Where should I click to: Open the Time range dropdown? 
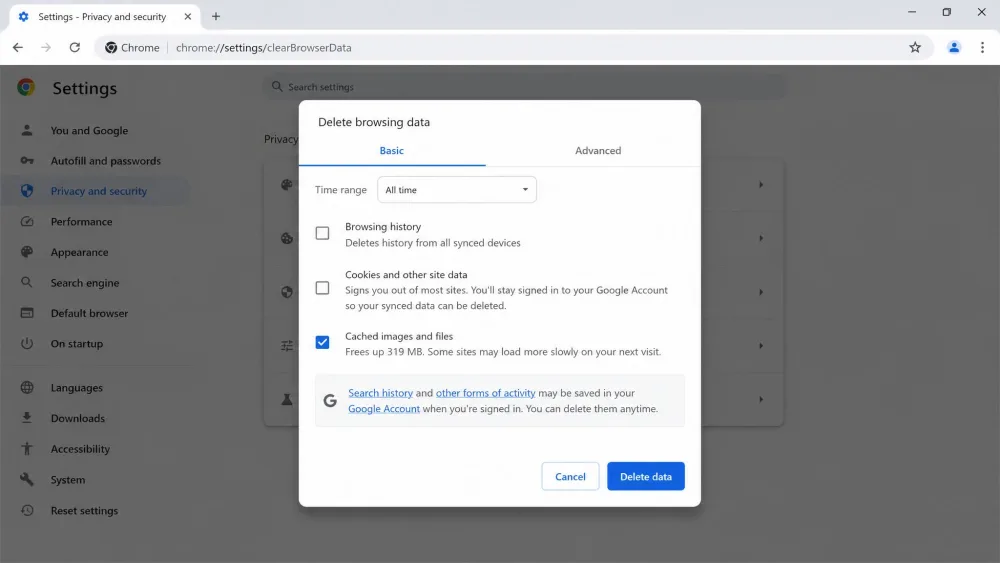click(x=457, y=189)
